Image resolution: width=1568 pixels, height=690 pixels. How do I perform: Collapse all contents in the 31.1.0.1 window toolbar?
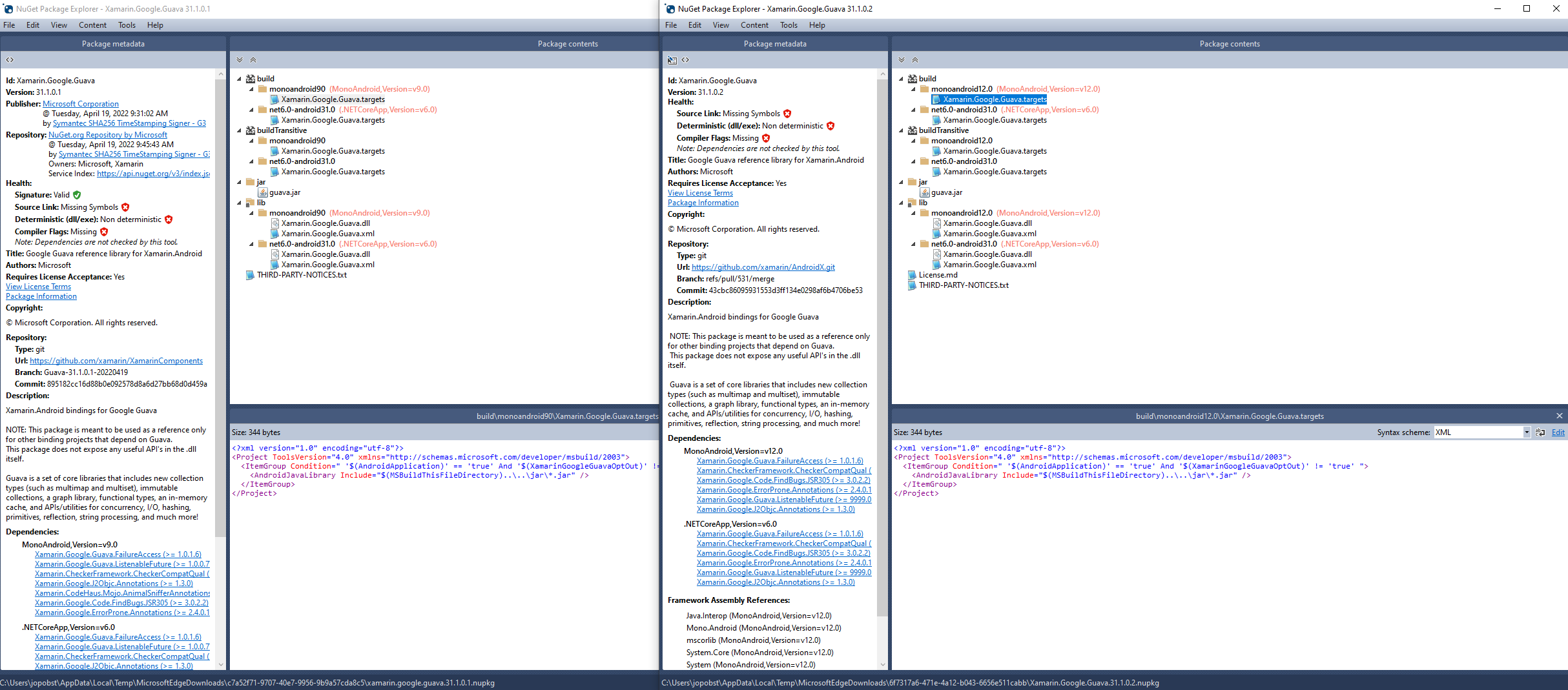pos(253,60)
